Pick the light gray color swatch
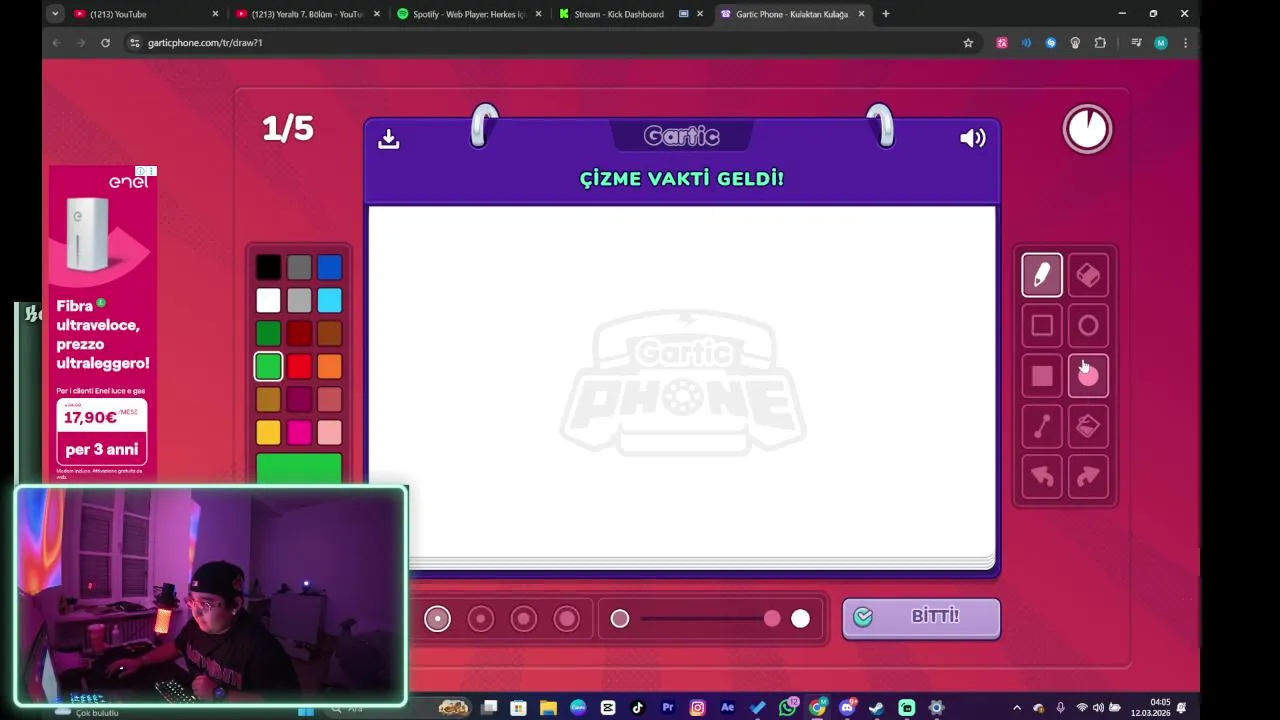Viewport: 1280px width, 720px height. tap(299, 300)
